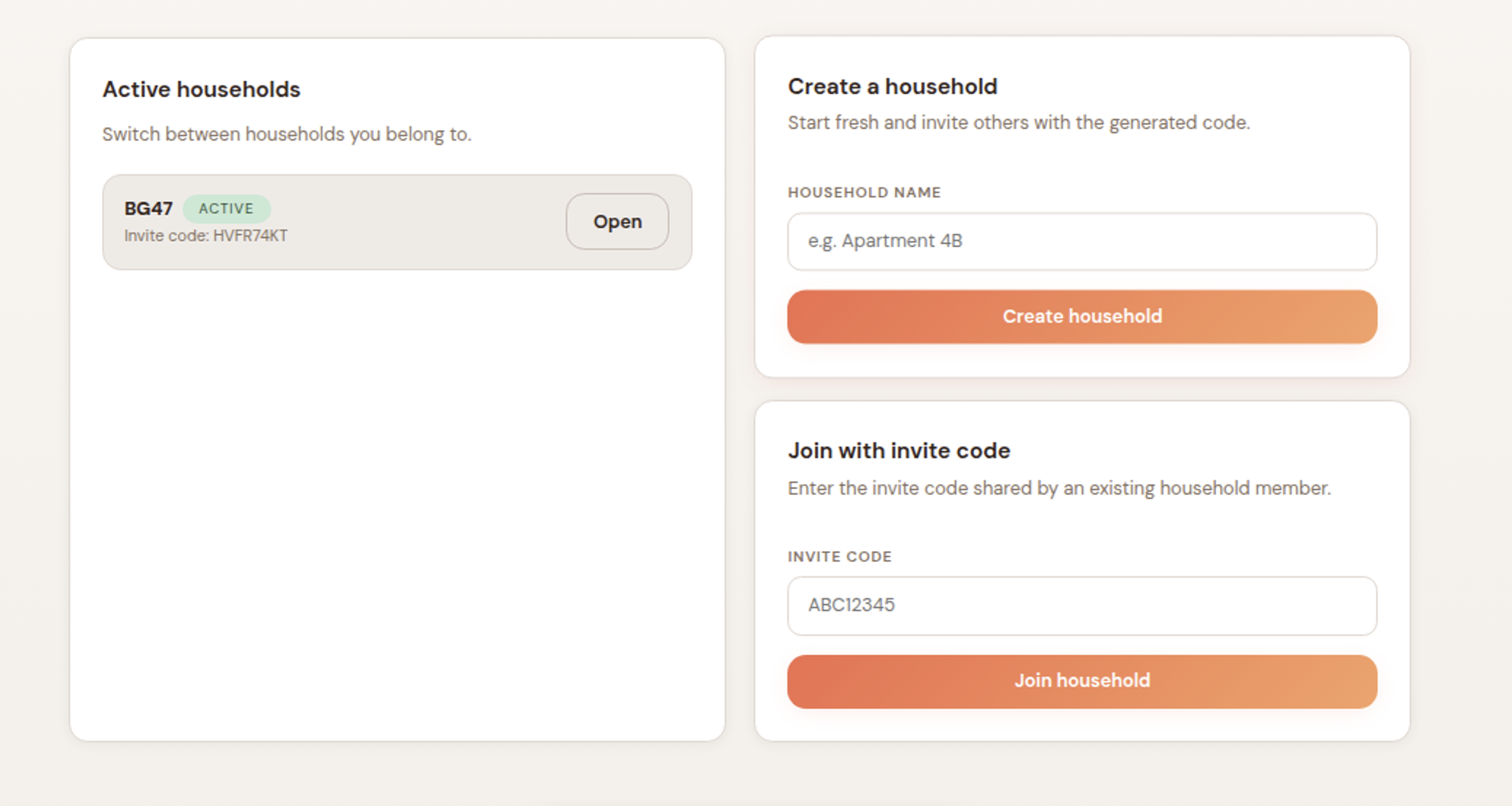
Task: Click the Join household button
Action: (1082, 681)
